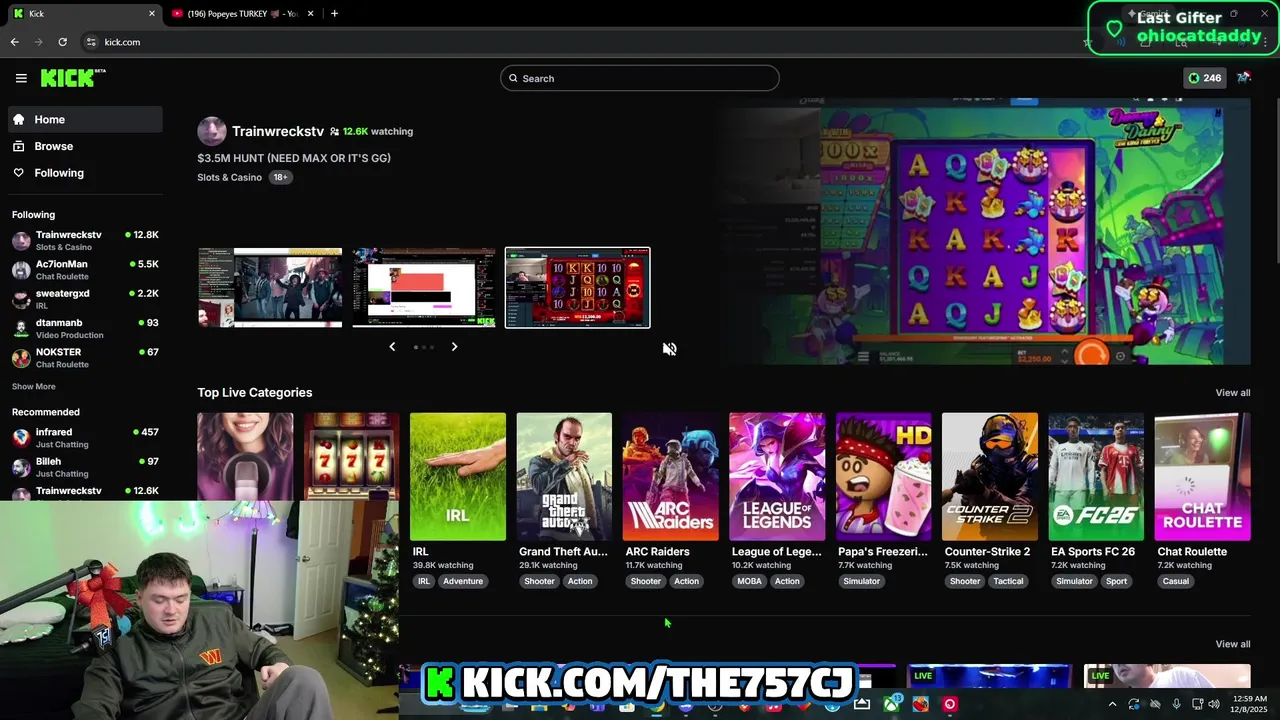Open Grand Theft Auto category card
Image resolution: width=1280 pixels, height=720 pixels.
click(564, 476)
